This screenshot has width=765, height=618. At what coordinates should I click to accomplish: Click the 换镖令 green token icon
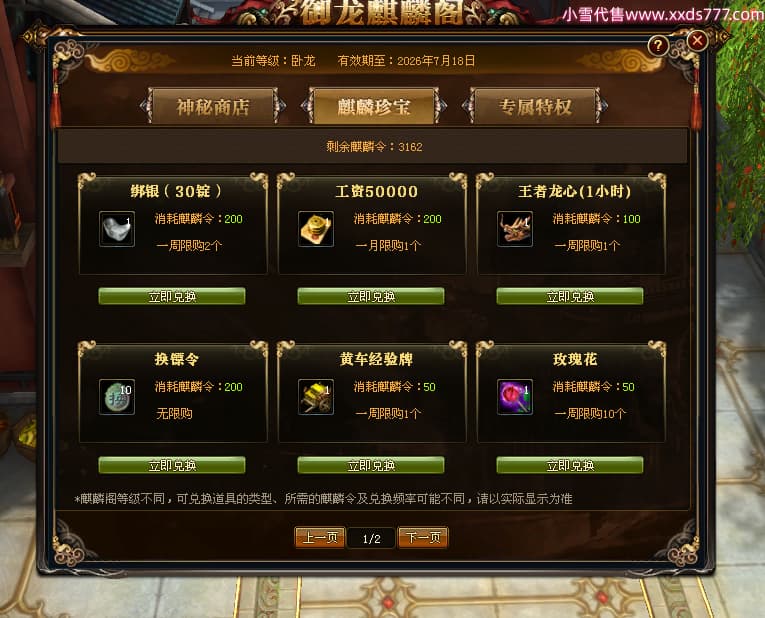click(117, 397)
